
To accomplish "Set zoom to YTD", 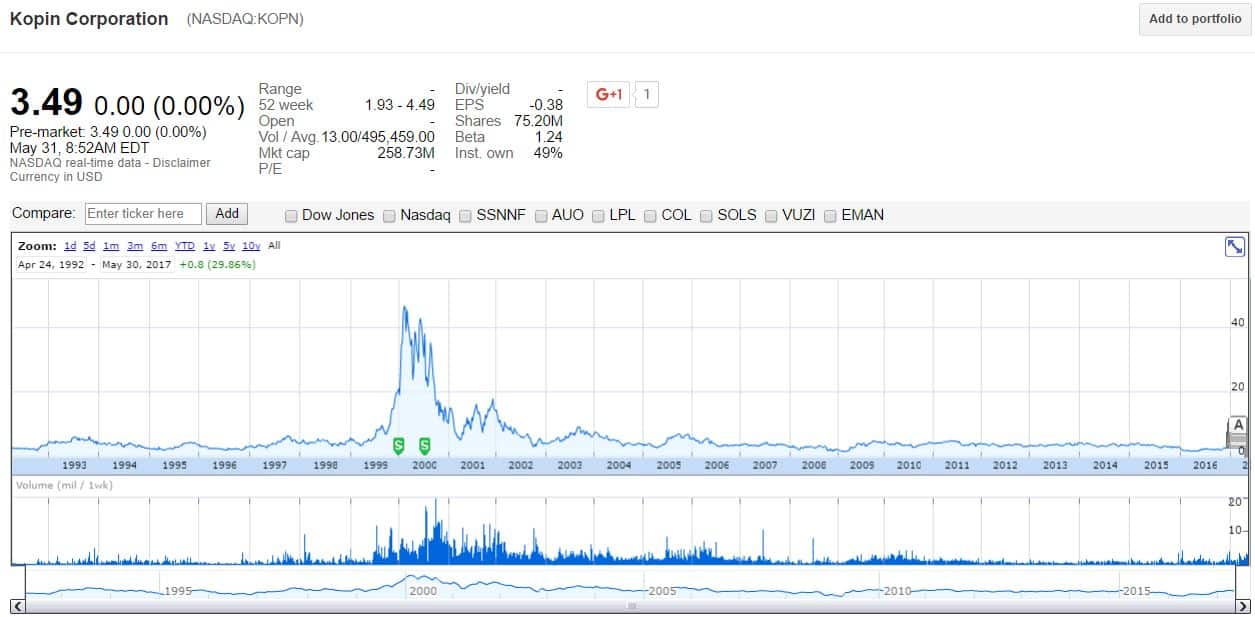I will coord(185,246).
